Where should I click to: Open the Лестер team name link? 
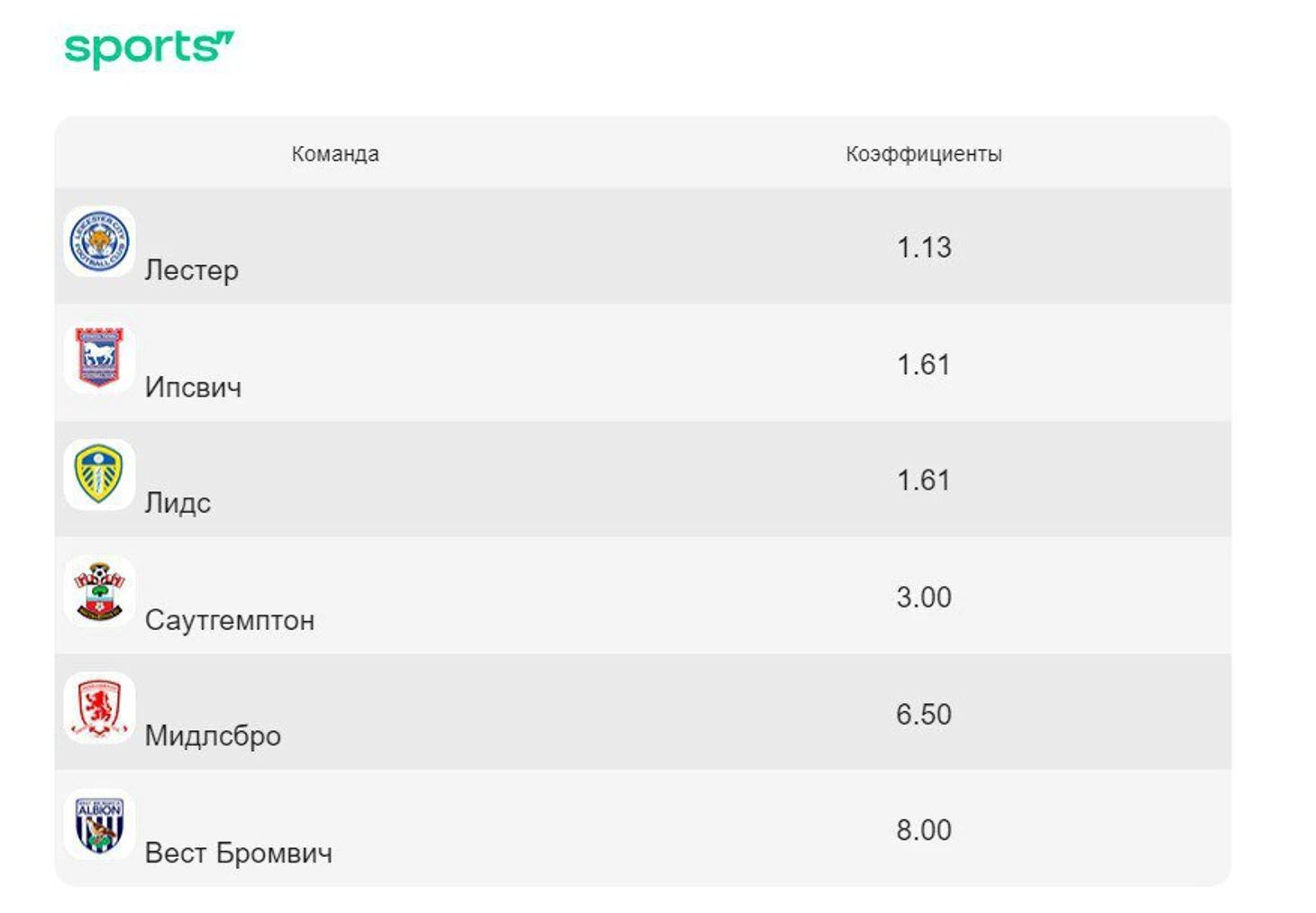(x=191, y=270)
